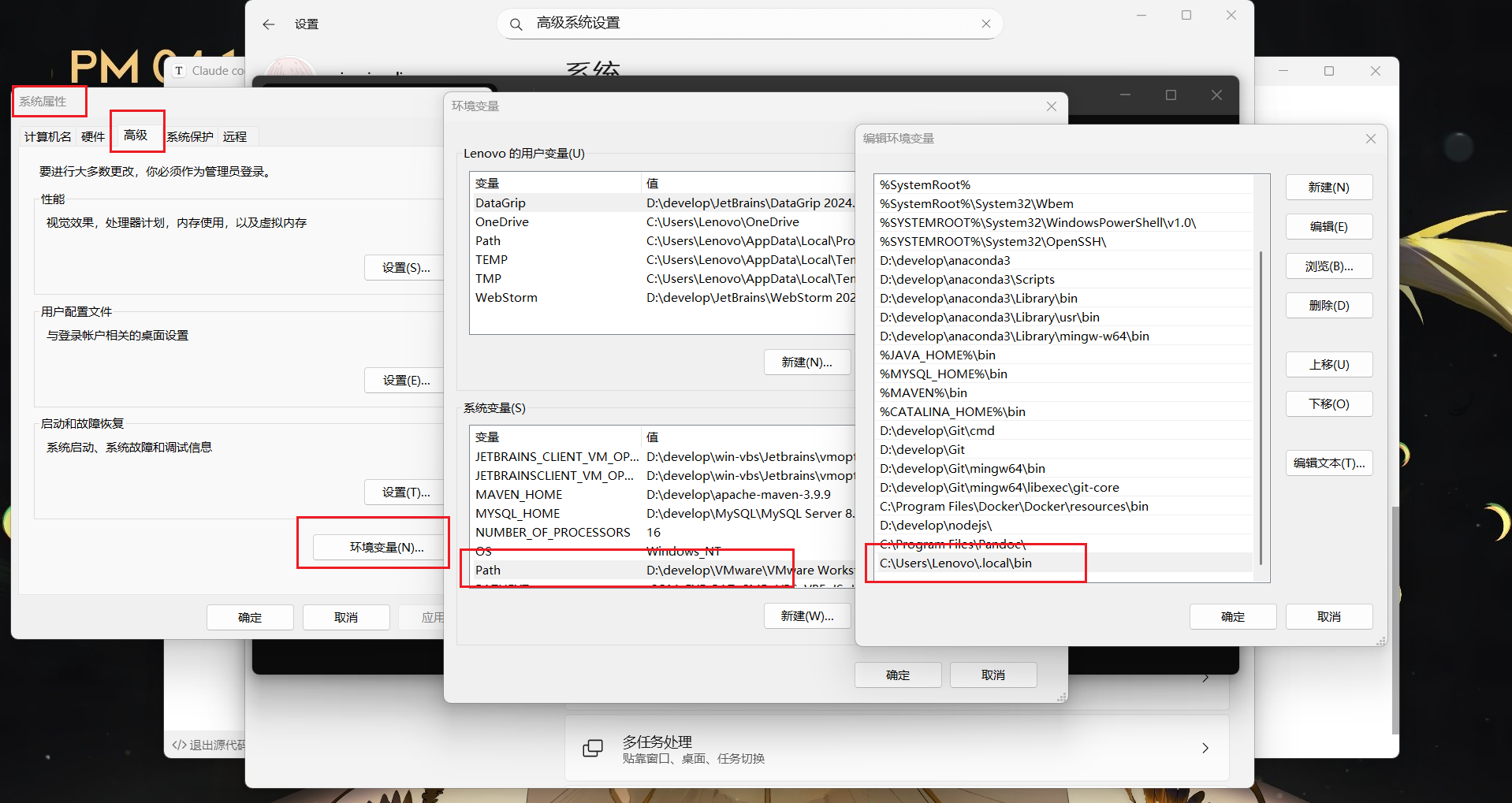Open performance 设置(S)... button
1512x803 pixels.
pos(406,268)
